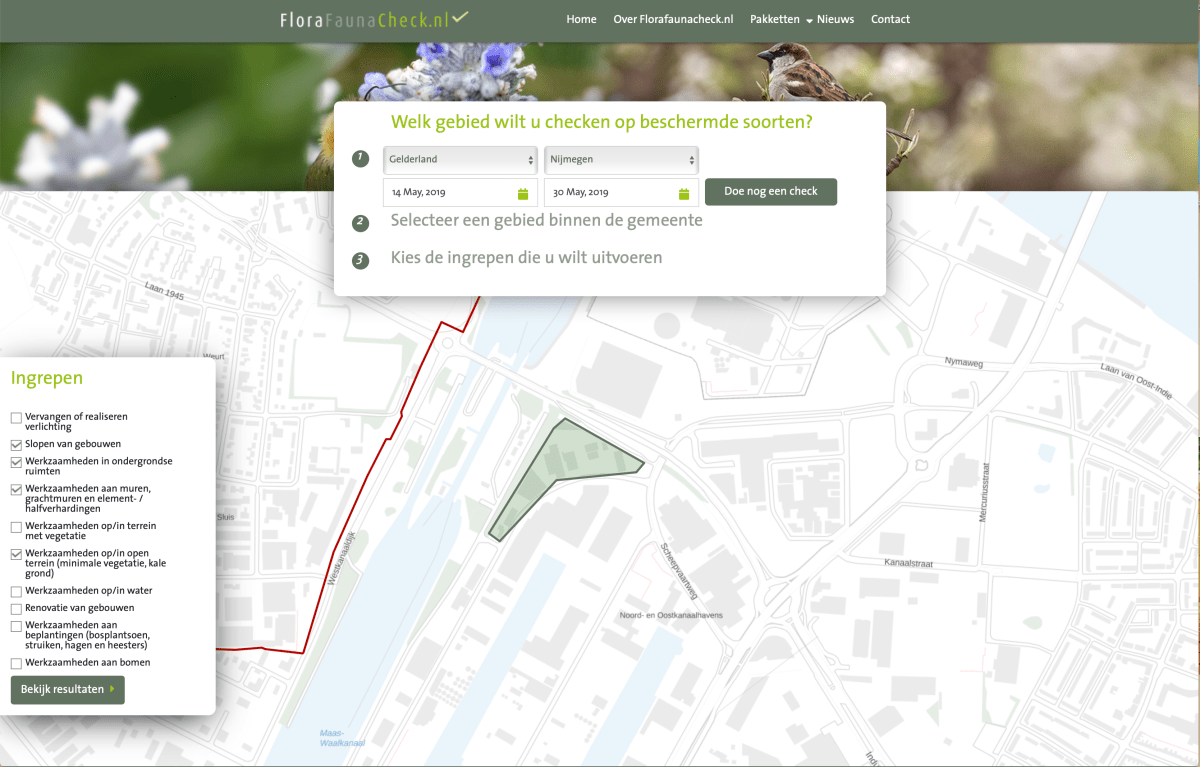
Task: Check 'Werkzaamheden op/in water'
Action: point(16,591)
